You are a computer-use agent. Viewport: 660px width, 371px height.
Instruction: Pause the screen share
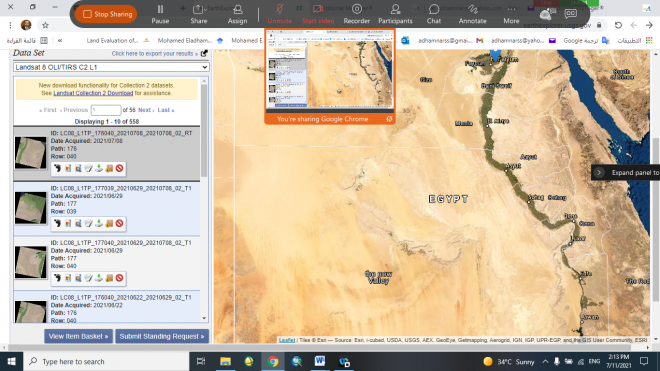(x=160, y=14)
